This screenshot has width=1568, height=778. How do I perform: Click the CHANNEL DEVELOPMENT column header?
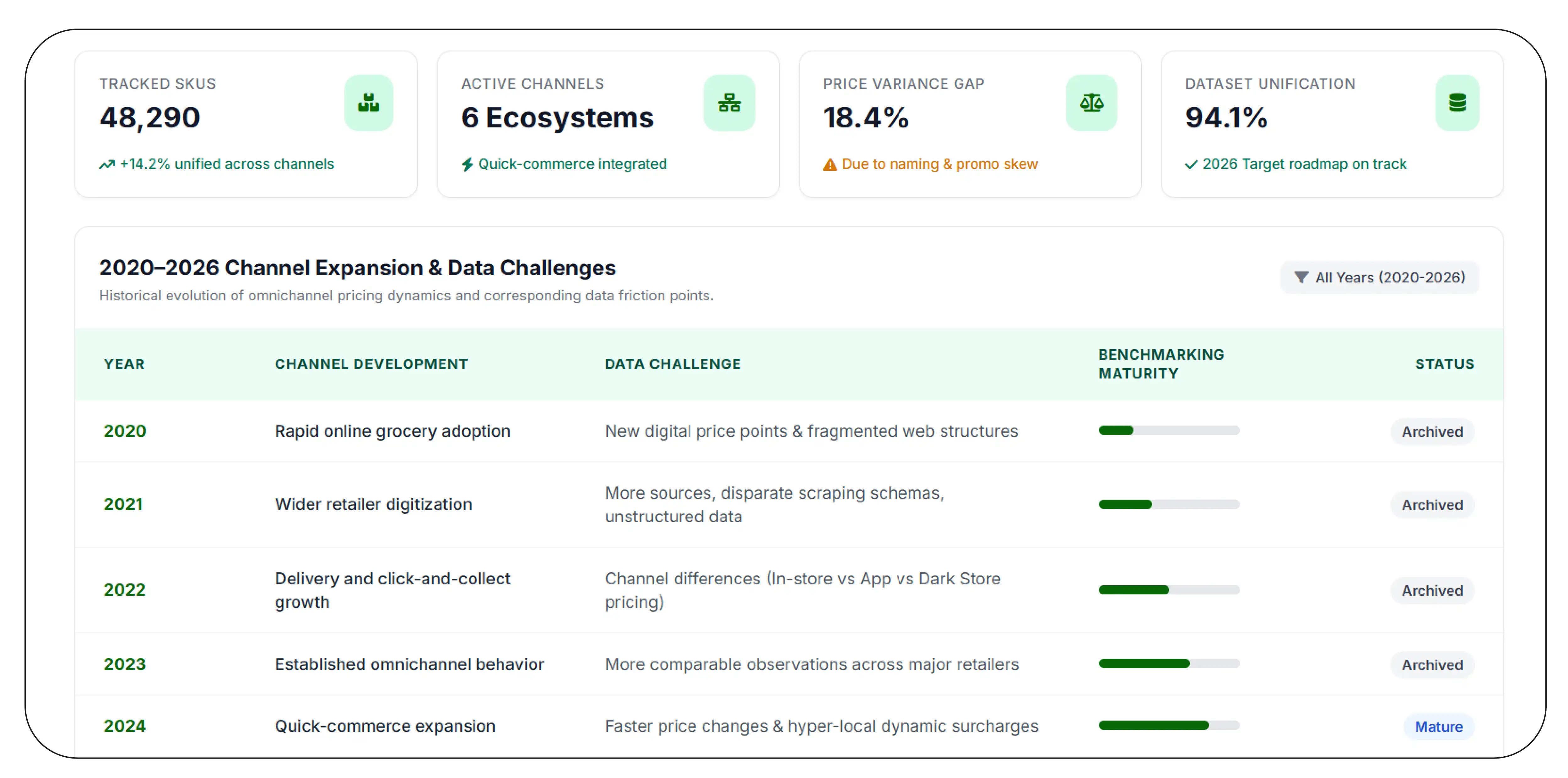coord(371,364)
